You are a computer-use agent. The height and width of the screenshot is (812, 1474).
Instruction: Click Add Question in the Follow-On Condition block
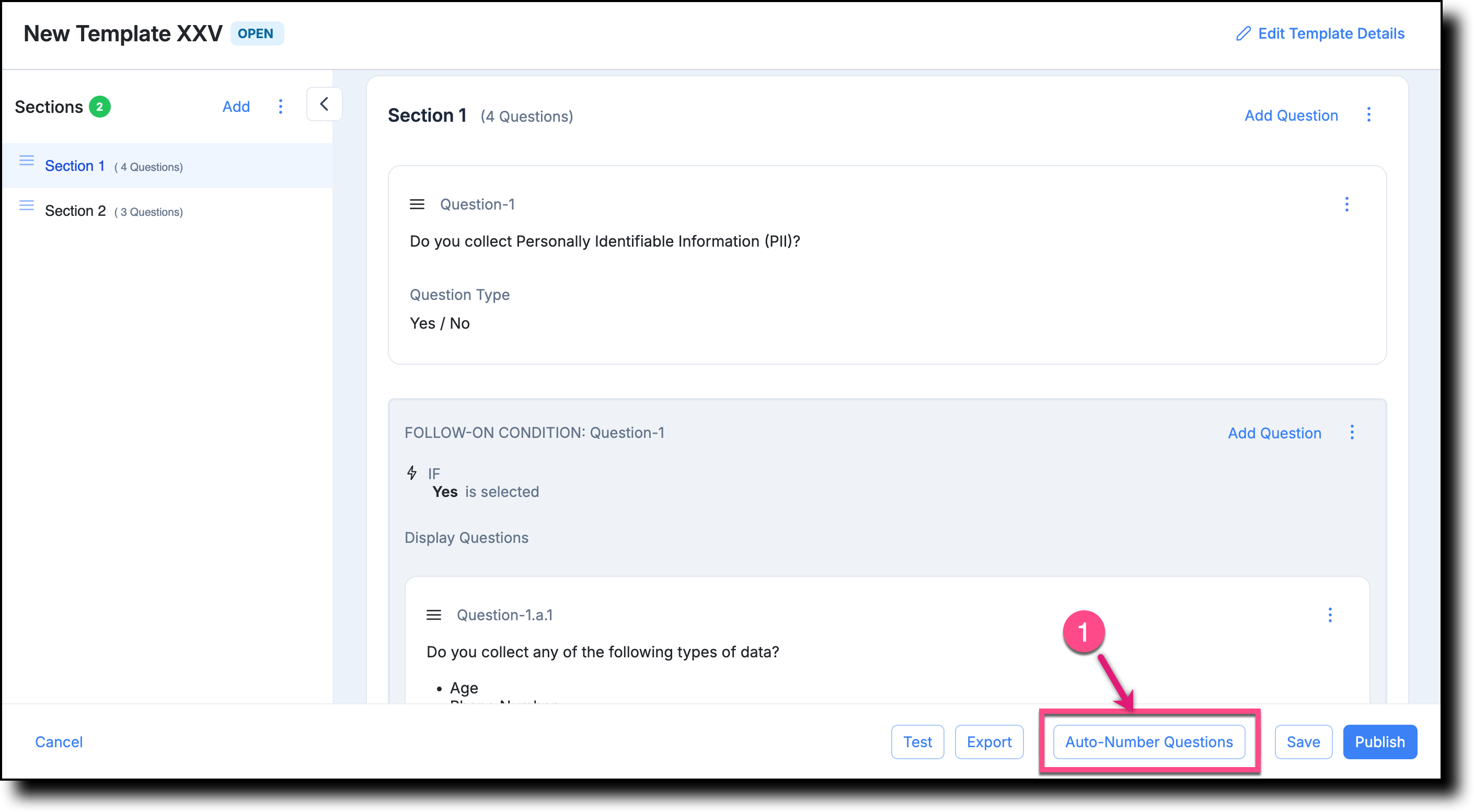(x=1274, y=433)
